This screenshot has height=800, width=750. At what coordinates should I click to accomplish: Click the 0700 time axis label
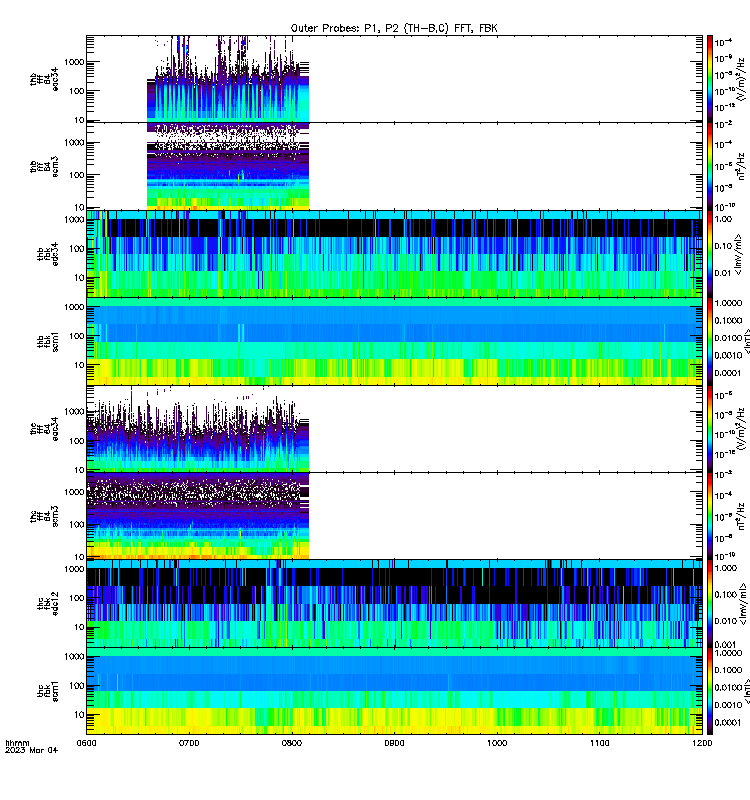point(189,743)
